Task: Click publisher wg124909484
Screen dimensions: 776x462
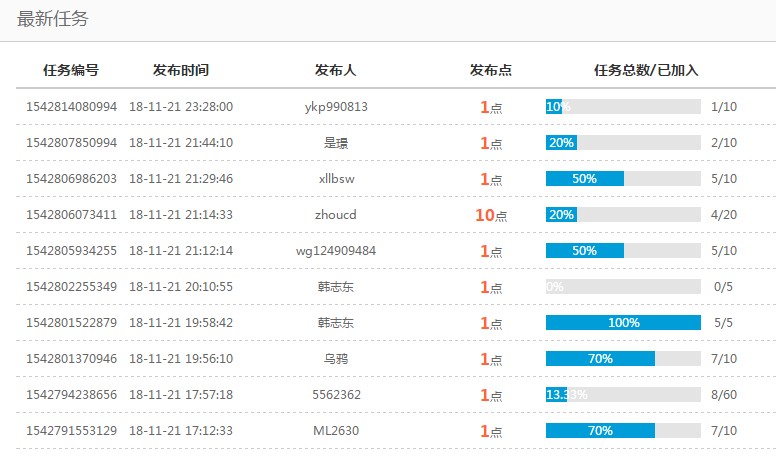Action: click(336, 251)
